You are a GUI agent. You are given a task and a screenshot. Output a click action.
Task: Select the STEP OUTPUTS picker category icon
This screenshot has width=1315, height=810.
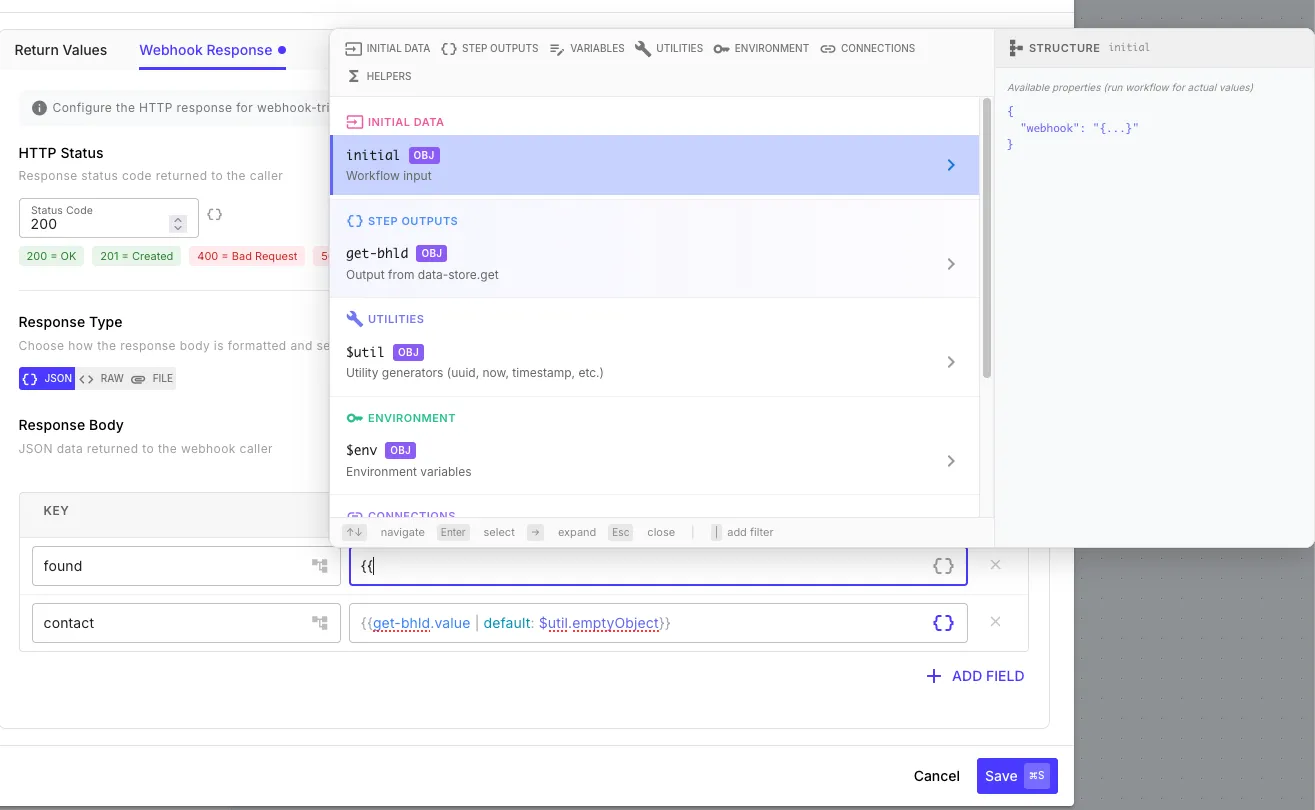pyautogui.click(x=449, y=48)
